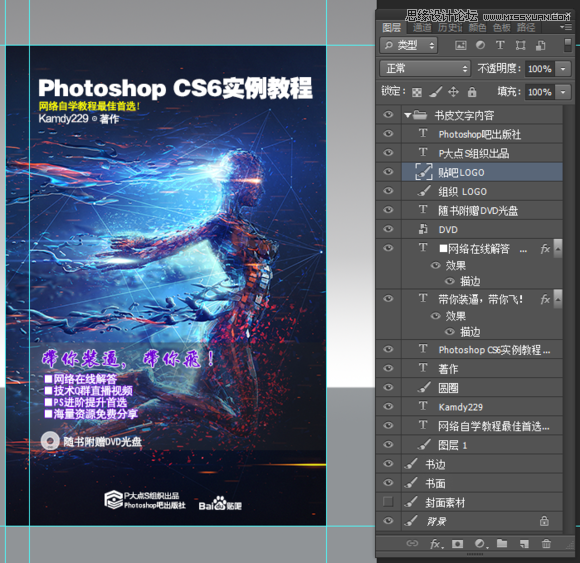Click lock transparent pixels icon
This screenshot has height=563, width=580.
point(417,92)
